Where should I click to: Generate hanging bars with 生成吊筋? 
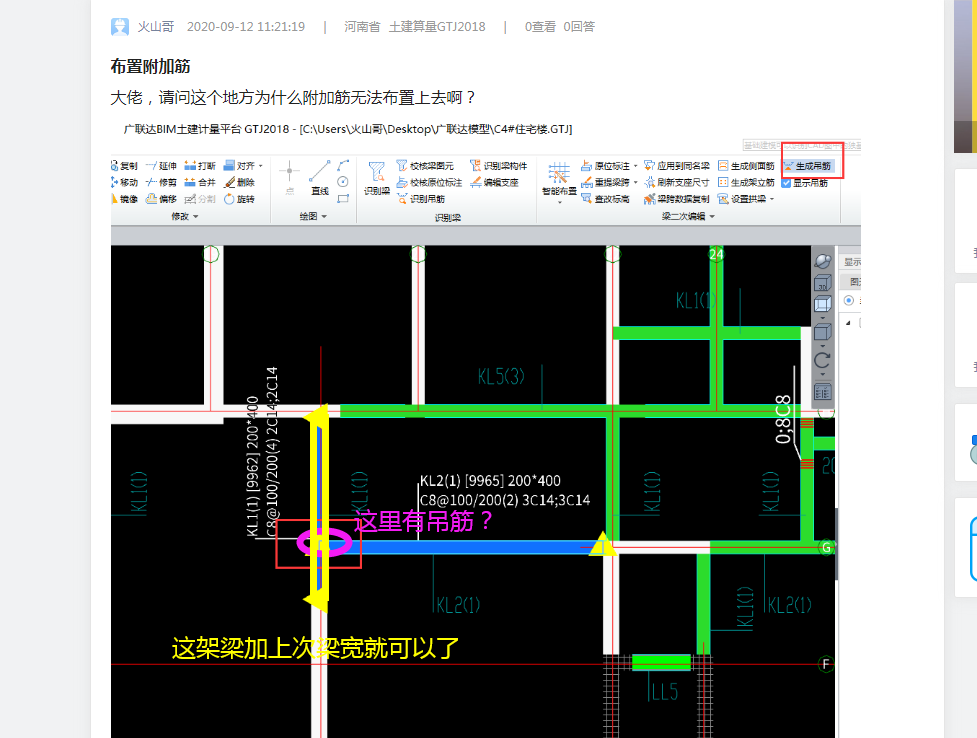808,166
